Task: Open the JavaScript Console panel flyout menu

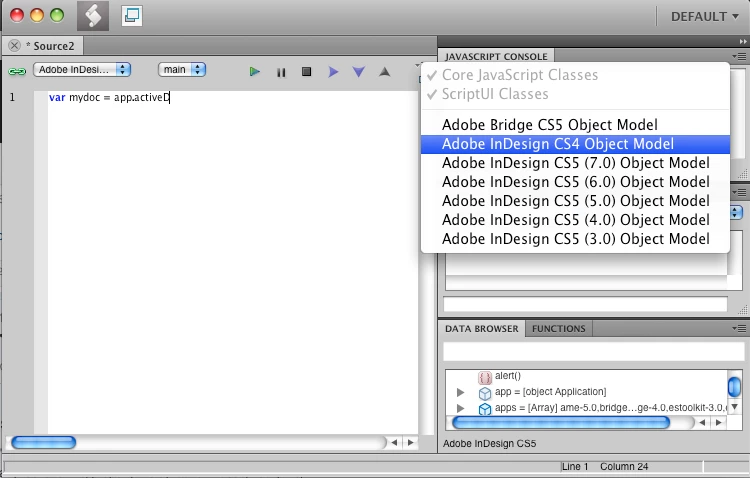Action: (739, 56)
